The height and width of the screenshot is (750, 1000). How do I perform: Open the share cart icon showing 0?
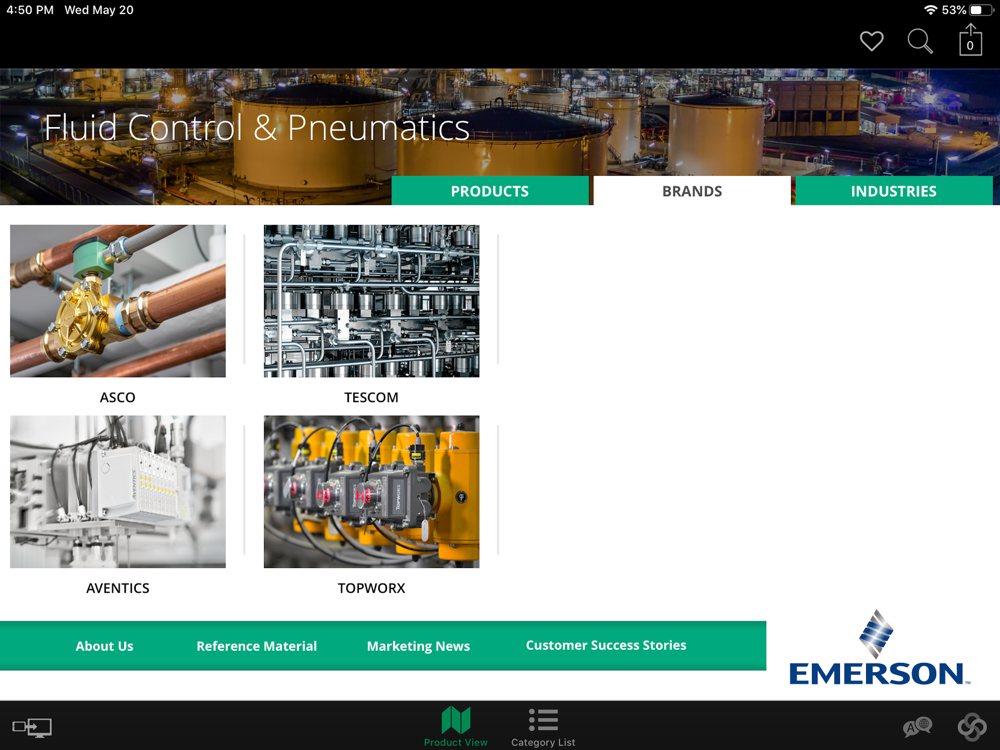[x=970, y=40]
